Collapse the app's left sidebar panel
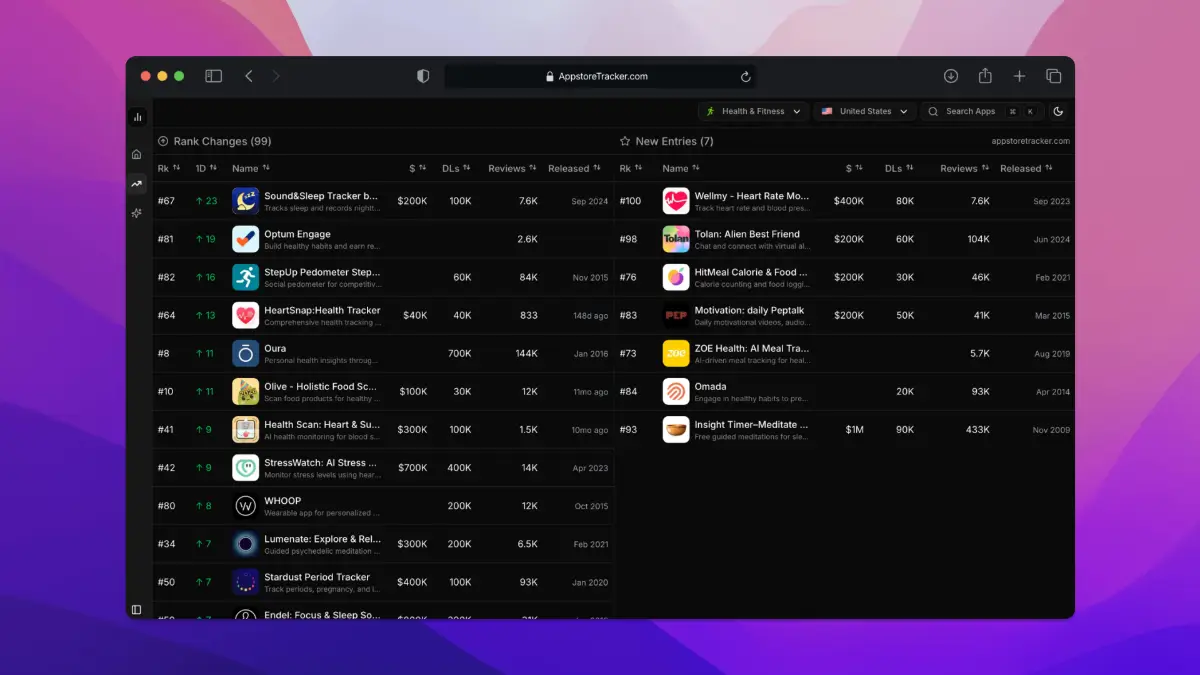This screenshot has height=675, width=1200. [137, 609]
